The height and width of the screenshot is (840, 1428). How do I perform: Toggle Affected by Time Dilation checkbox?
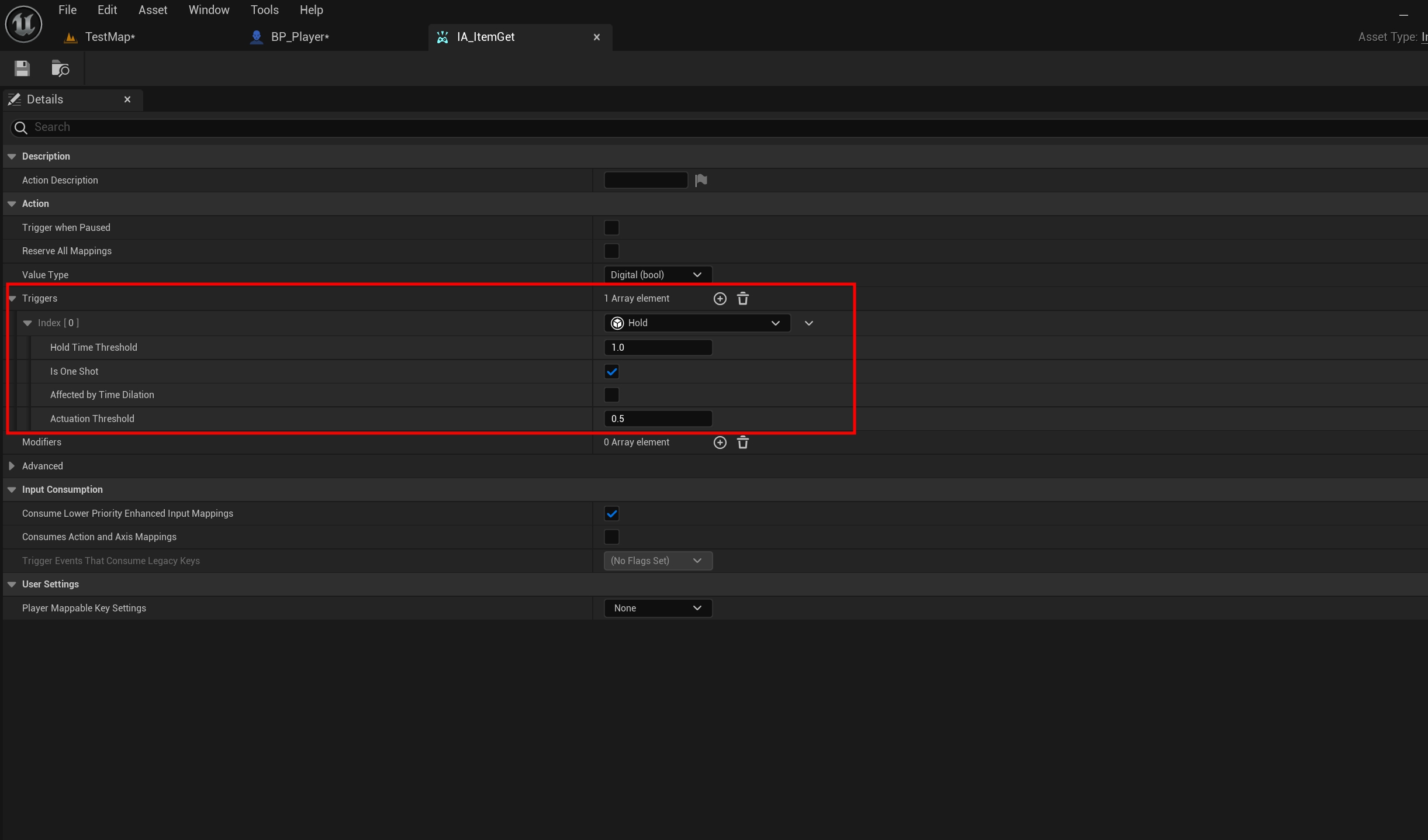[611, 395]
